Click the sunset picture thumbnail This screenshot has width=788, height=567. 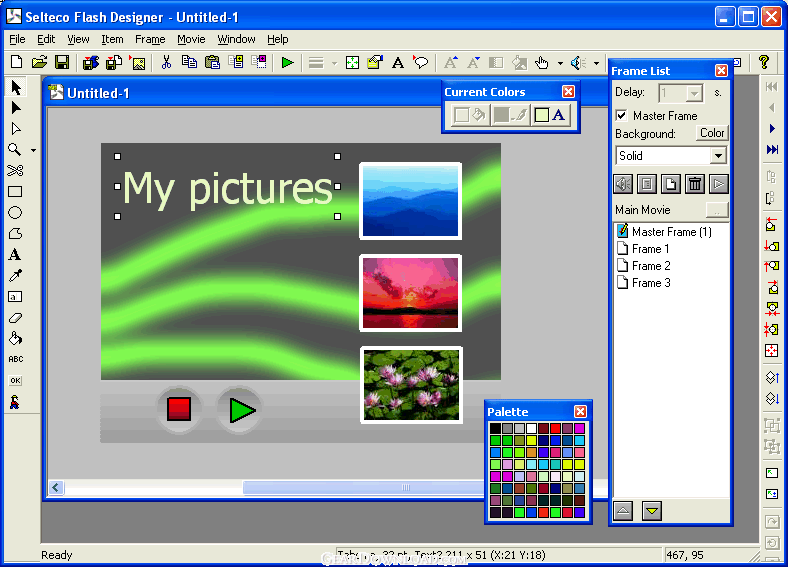(x=411, y=293)
